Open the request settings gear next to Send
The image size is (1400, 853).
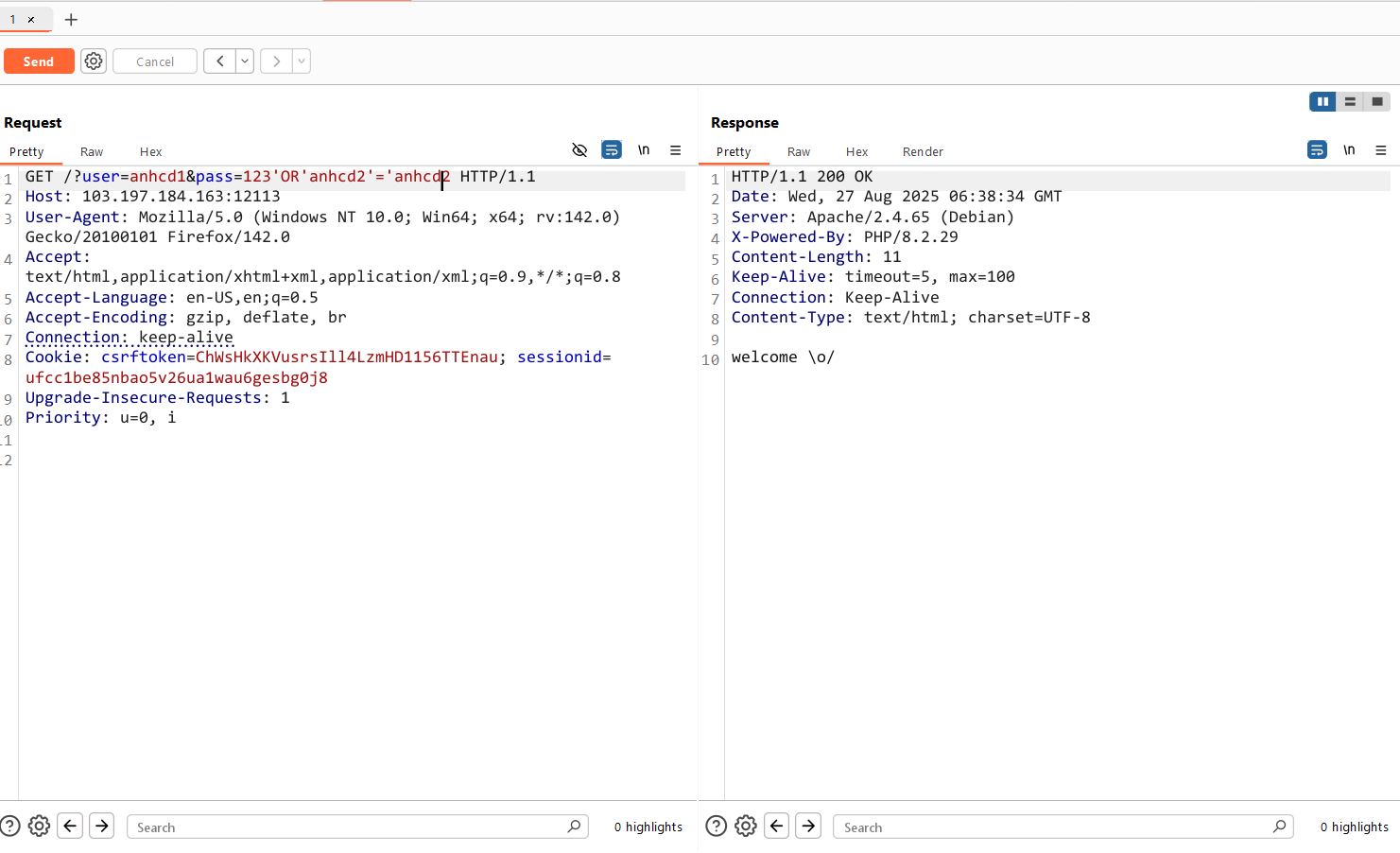[94, 61]
